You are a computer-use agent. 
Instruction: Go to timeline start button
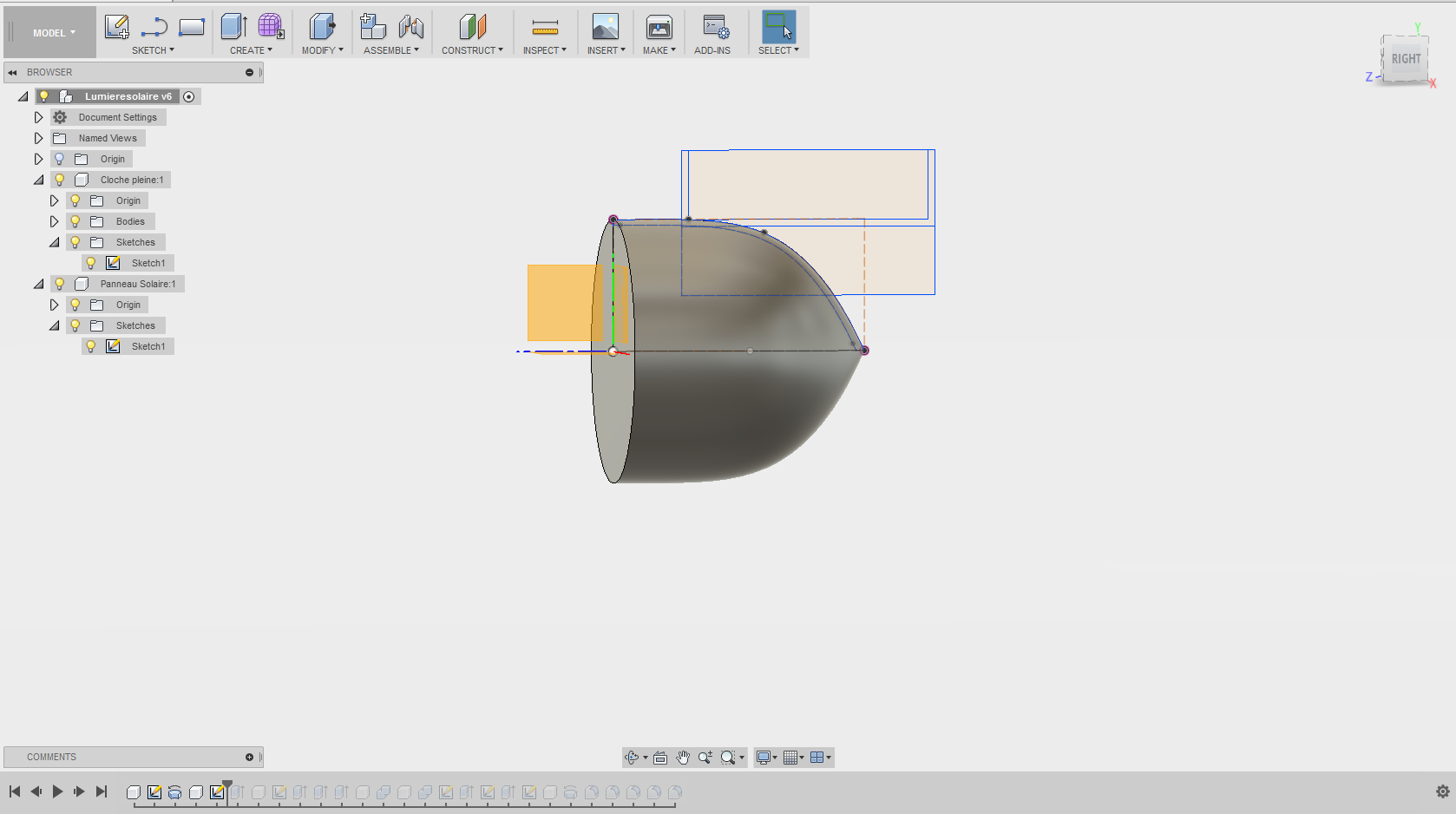pyautogui.click(x=15, y=791)
